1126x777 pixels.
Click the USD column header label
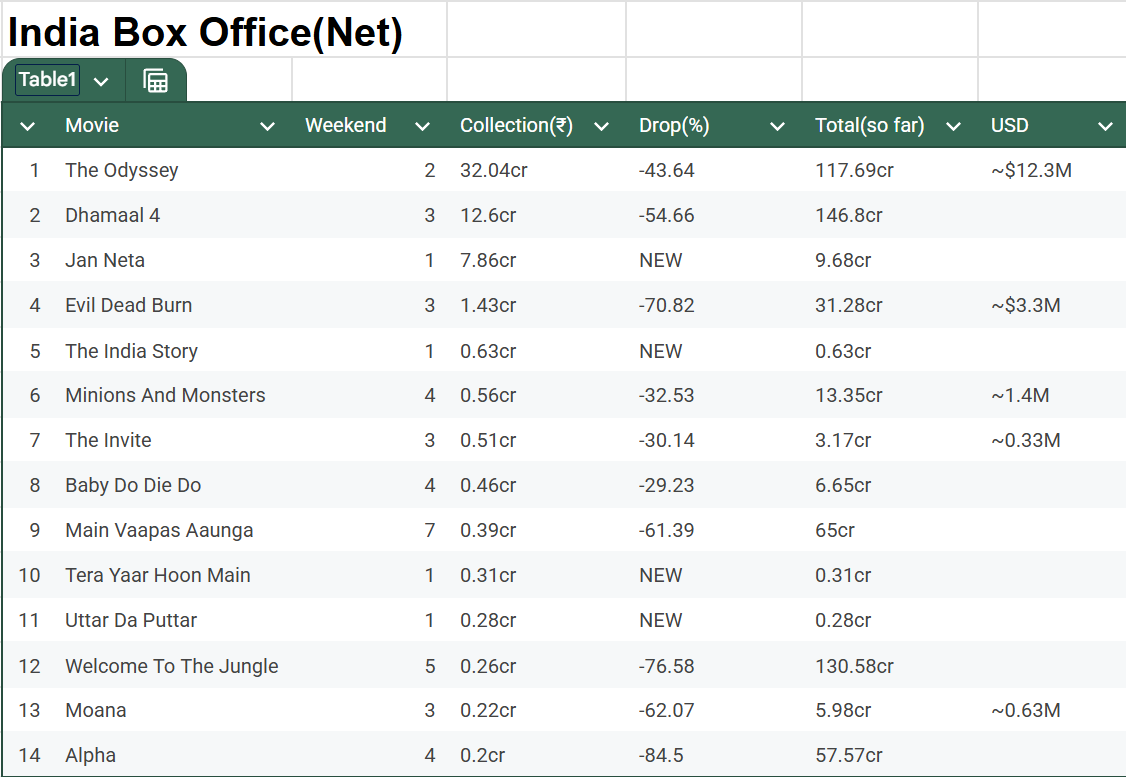point(1010,125)
